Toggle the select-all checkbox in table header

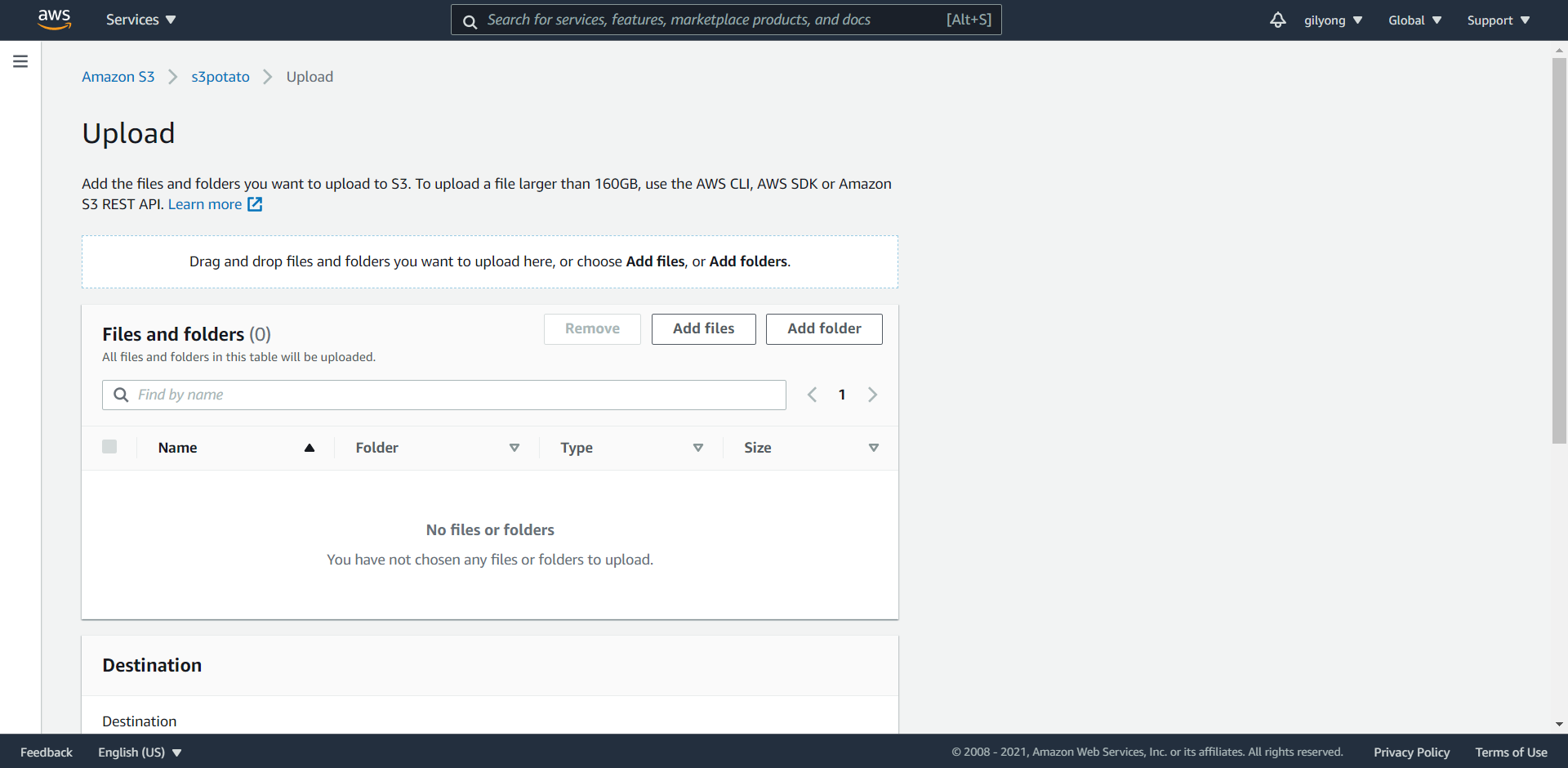point(109,446)
